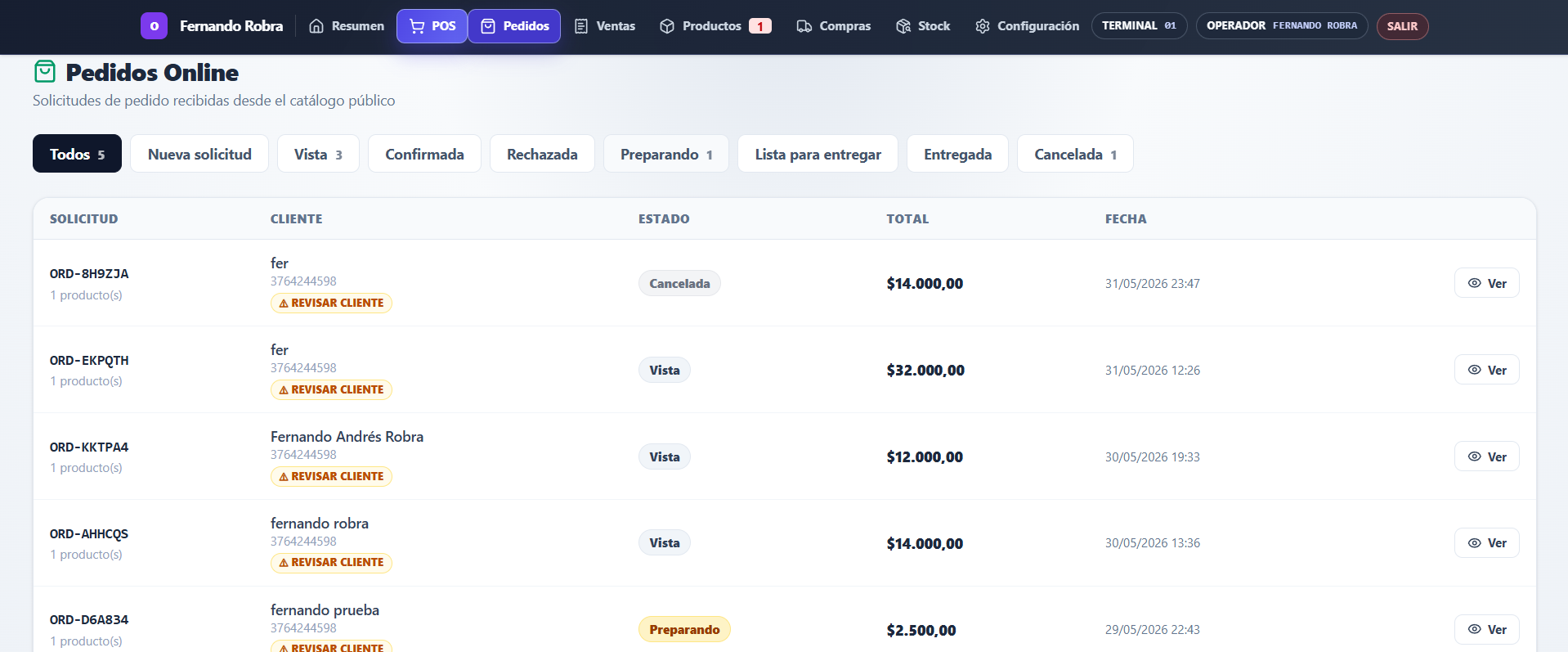Screen dimensions: 1568x652
Task: Click order code ORD-KKTPA4
Action: point(89,447)
